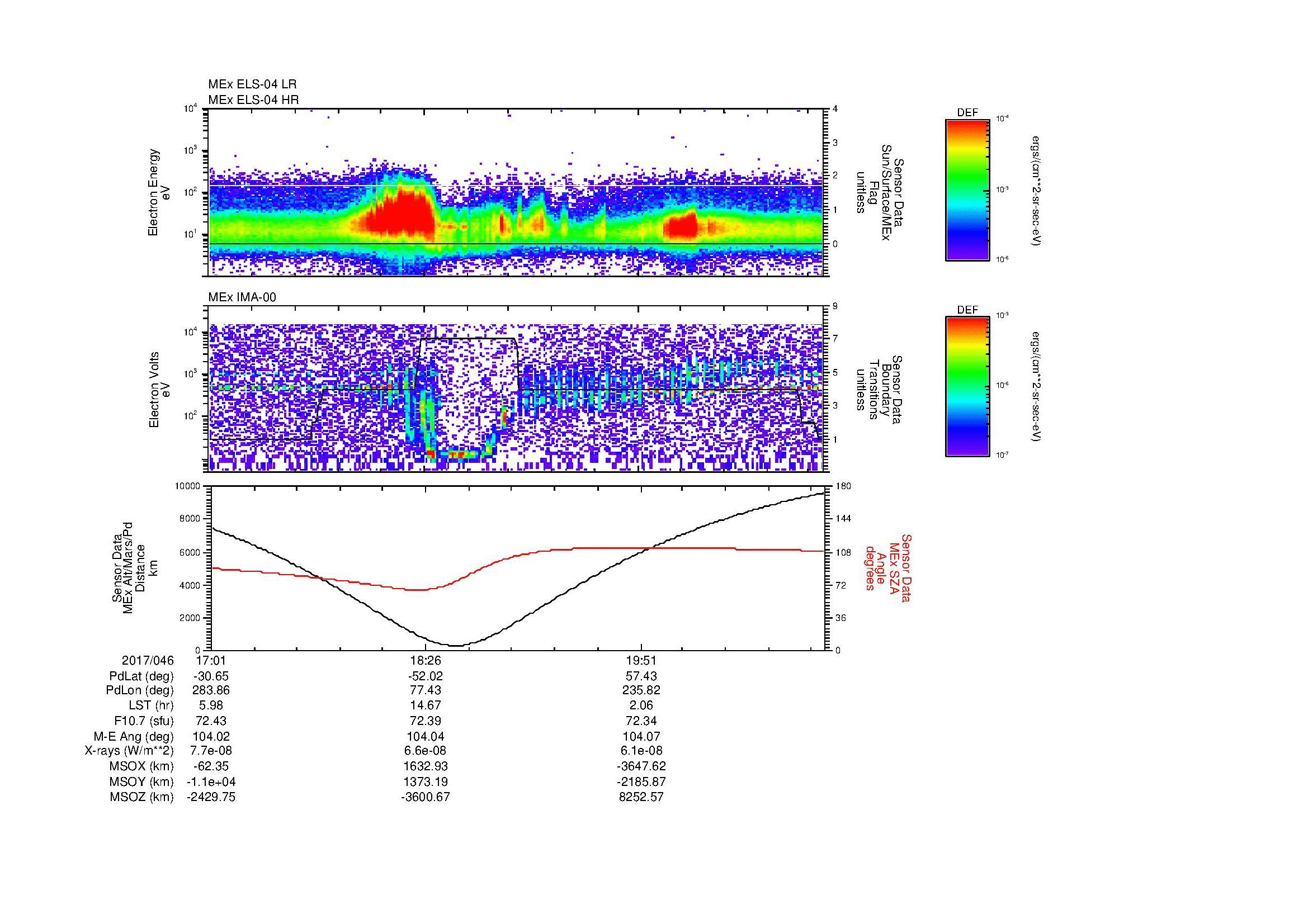Click the red 'MEx SZA Angle degrees' axis label

coord(889,568)
